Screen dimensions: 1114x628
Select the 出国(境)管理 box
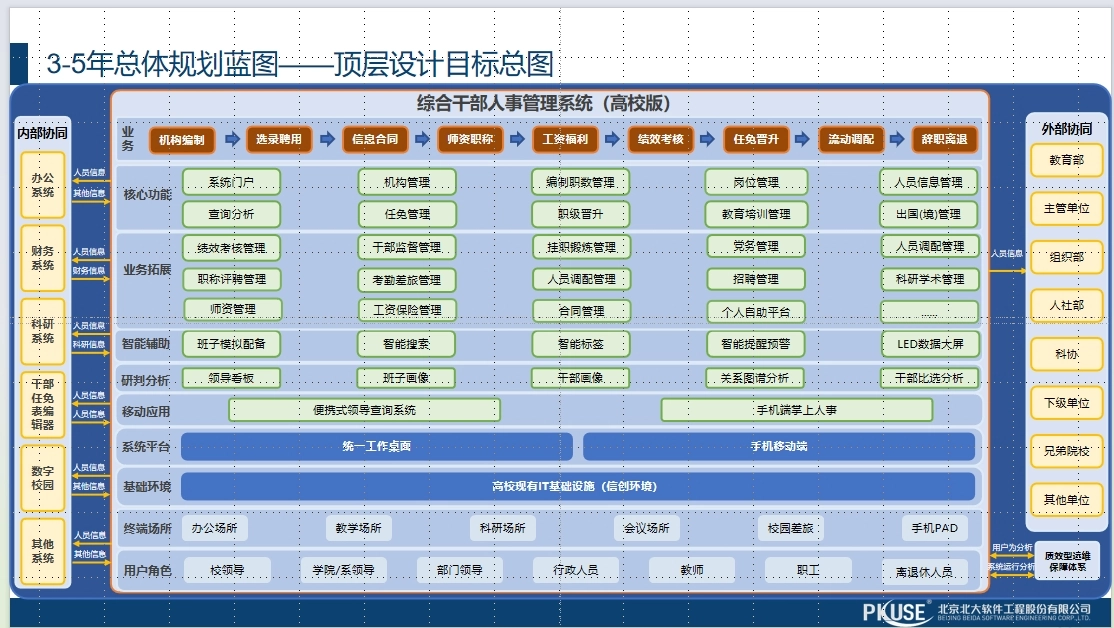tap(929, 214)
